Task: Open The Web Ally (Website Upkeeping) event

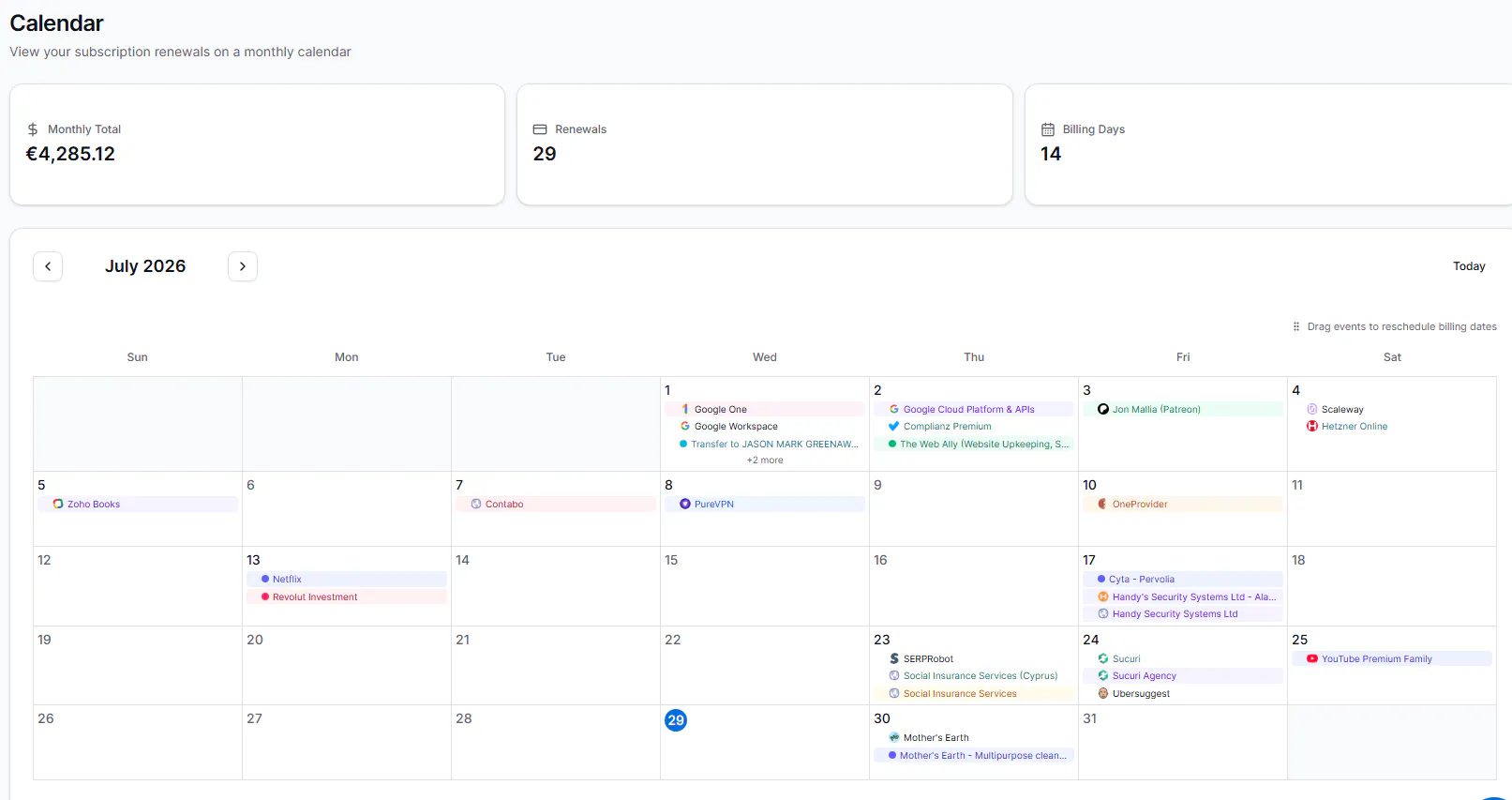Action: click(x=974, y=444)
